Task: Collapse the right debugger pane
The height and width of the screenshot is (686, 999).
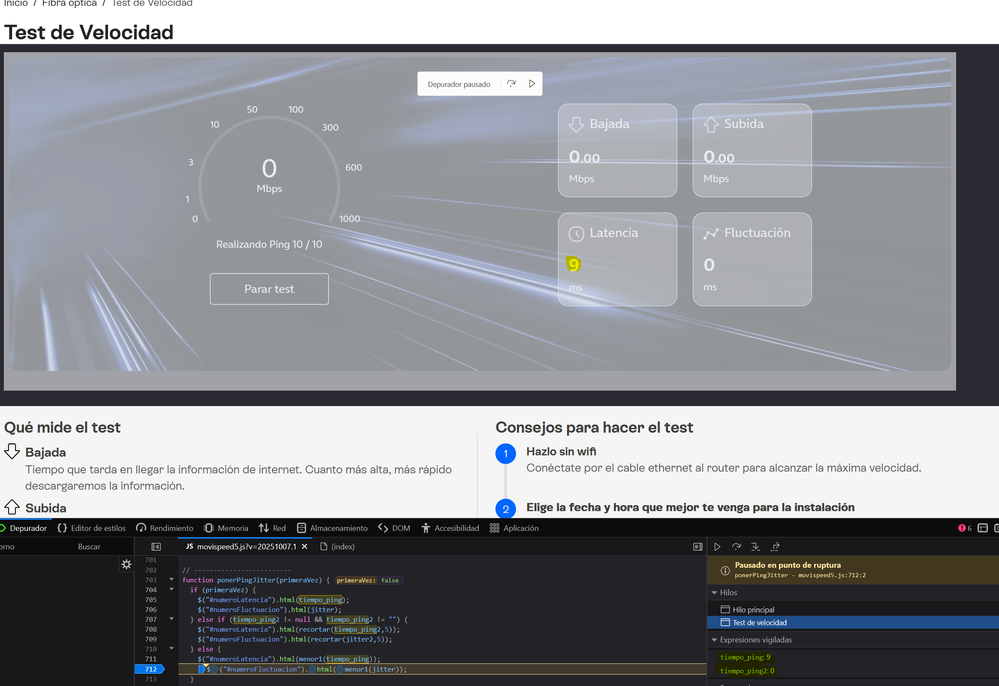Action: click(x=697, y=547)
